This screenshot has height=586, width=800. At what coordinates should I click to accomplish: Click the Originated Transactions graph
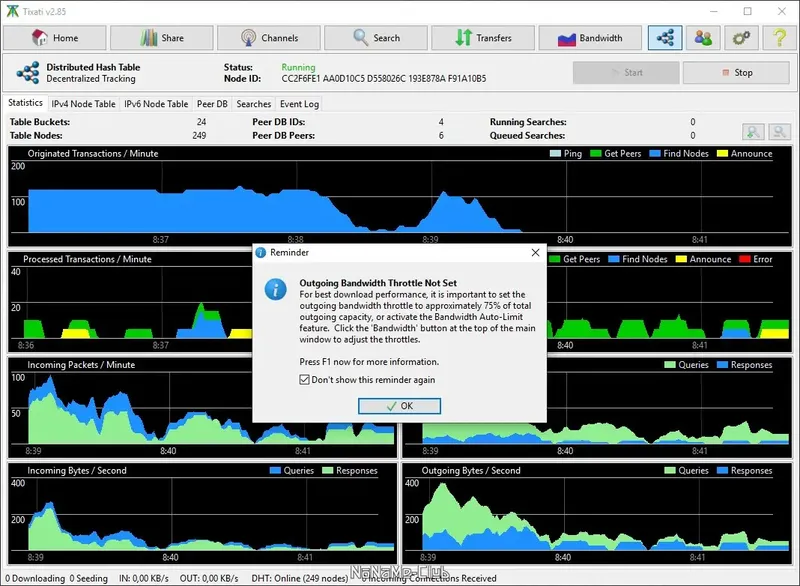[399, 196]
